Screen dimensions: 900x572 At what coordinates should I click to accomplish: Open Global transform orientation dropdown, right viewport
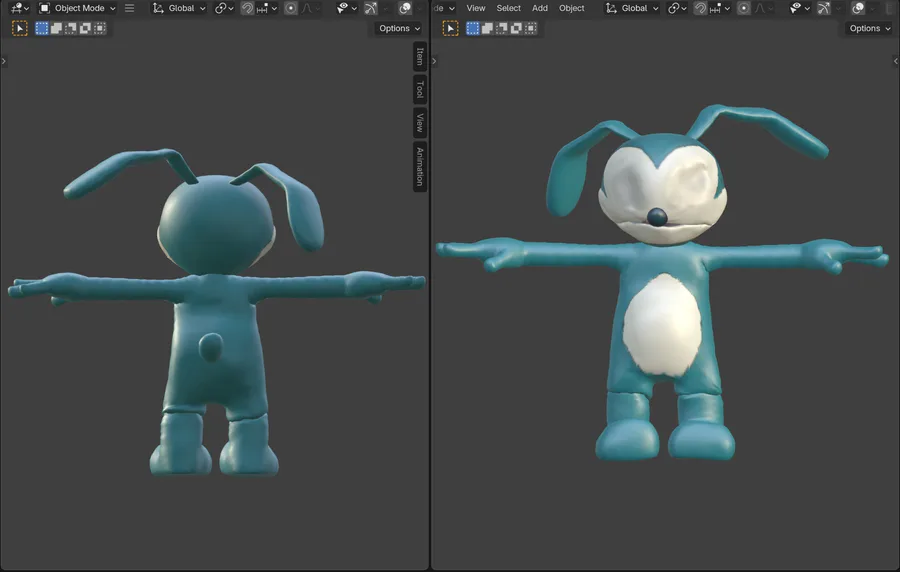(633, 8)
